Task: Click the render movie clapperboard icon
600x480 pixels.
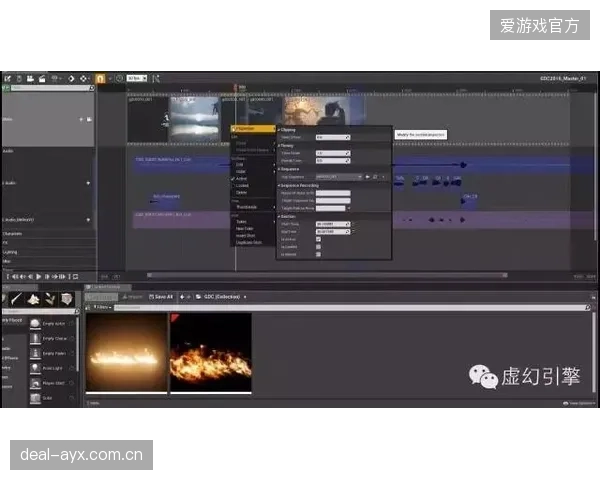Action: click(x=42, y=79)
